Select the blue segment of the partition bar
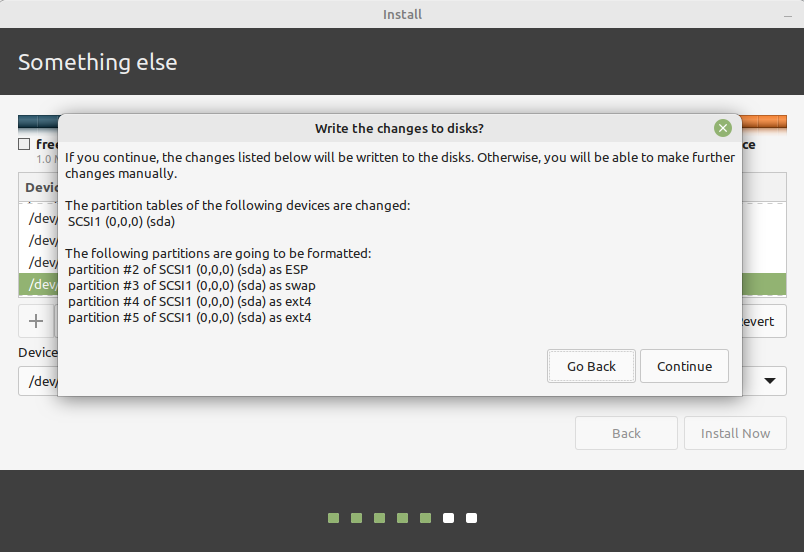This screenshot has height=552, width=804. pyautogui.click(x=38, y=121)
